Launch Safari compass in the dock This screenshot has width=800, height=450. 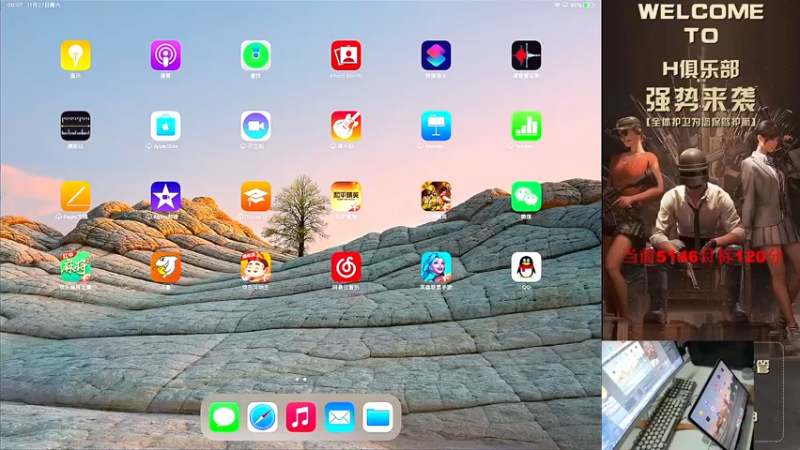tap(262, 417)
